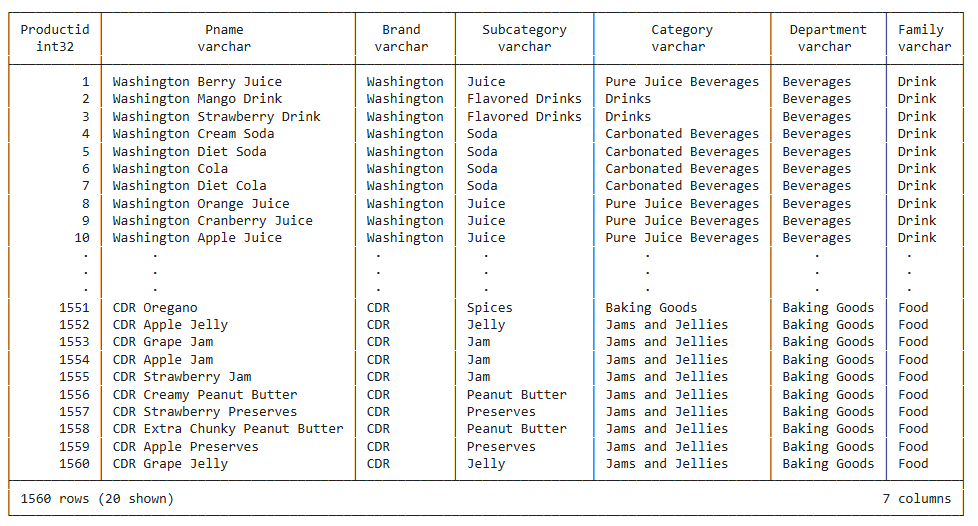
Task: Click the "7 columns" footer text
Action: point(915,498)
